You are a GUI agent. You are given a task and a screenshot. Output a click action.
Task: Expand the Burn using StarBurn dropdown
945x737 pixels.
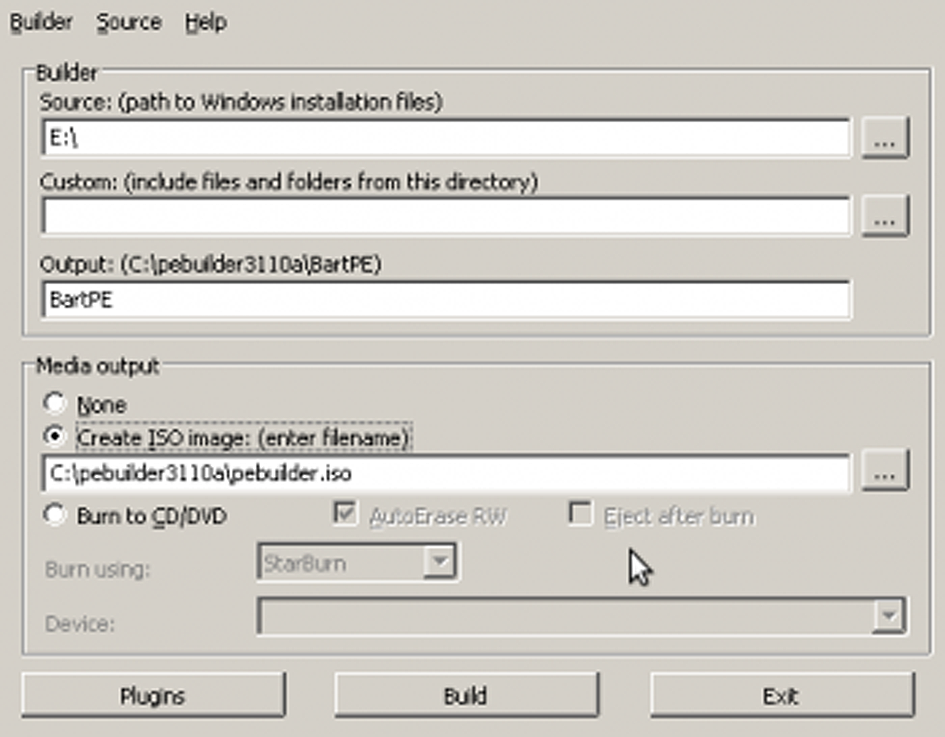pyautogui.click(x=438, y=563)
